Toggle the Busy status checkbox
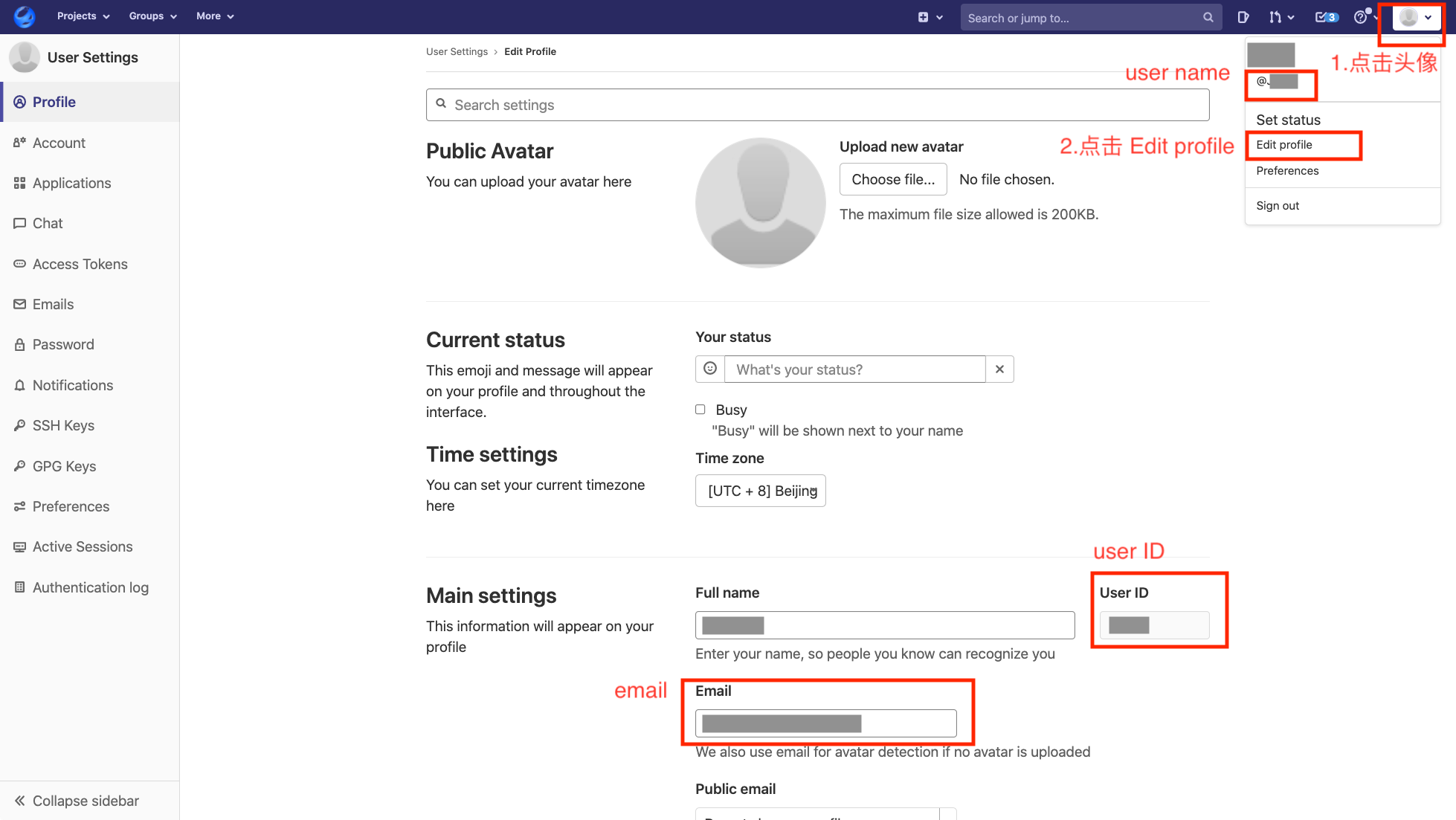This screenshot has height=820, width=1456. coord(700,408)
